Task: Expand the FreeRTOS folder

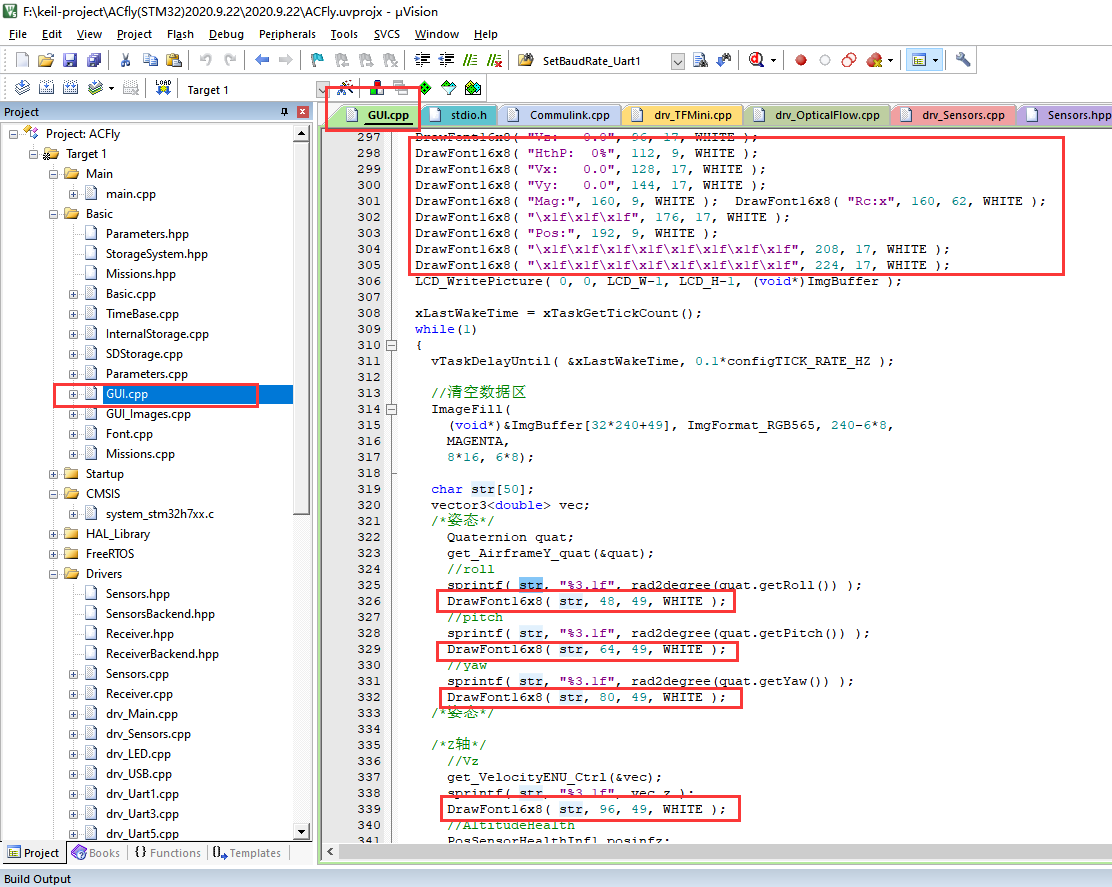Action: (x=53, y=554)
